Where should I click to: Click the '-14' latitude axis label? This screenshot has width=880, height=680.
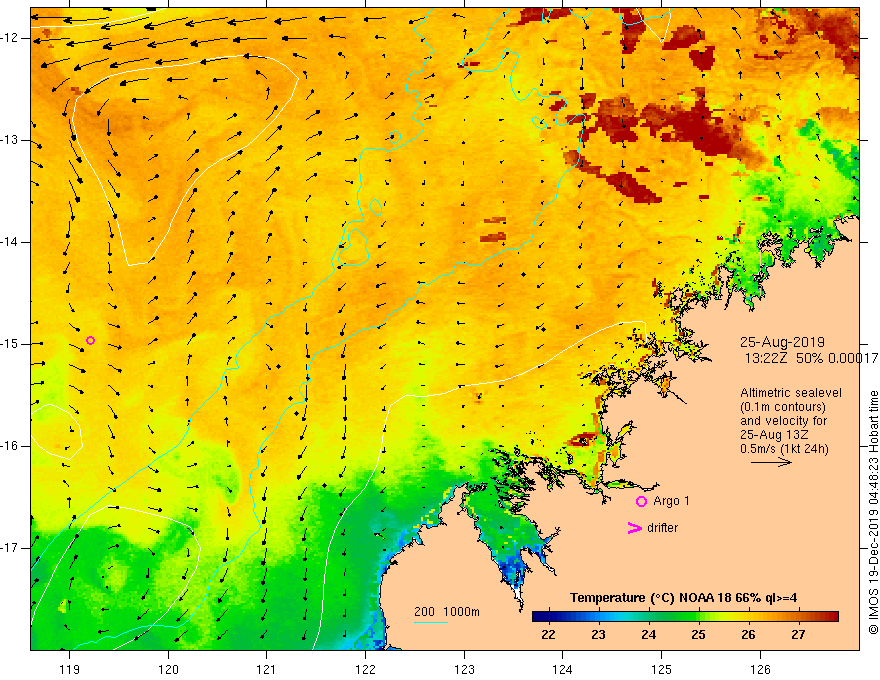pyautogui.click(x=11, y=242)
